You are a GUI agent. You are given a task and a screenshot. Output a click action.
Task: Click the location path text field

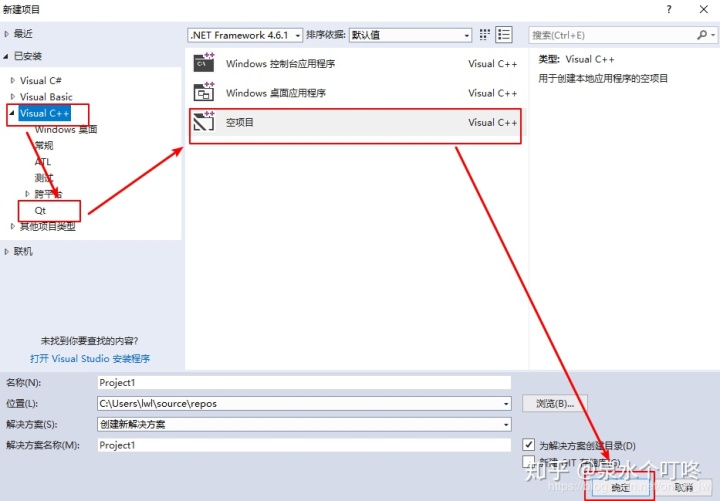299,404
